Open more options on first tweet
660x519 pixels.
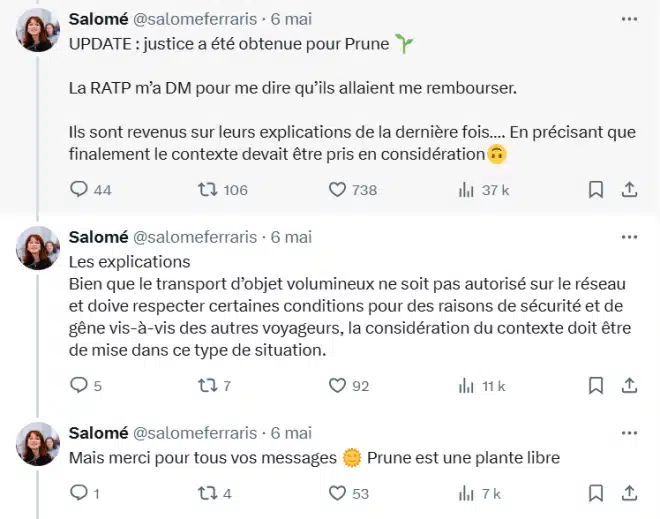tap(629, 19)
